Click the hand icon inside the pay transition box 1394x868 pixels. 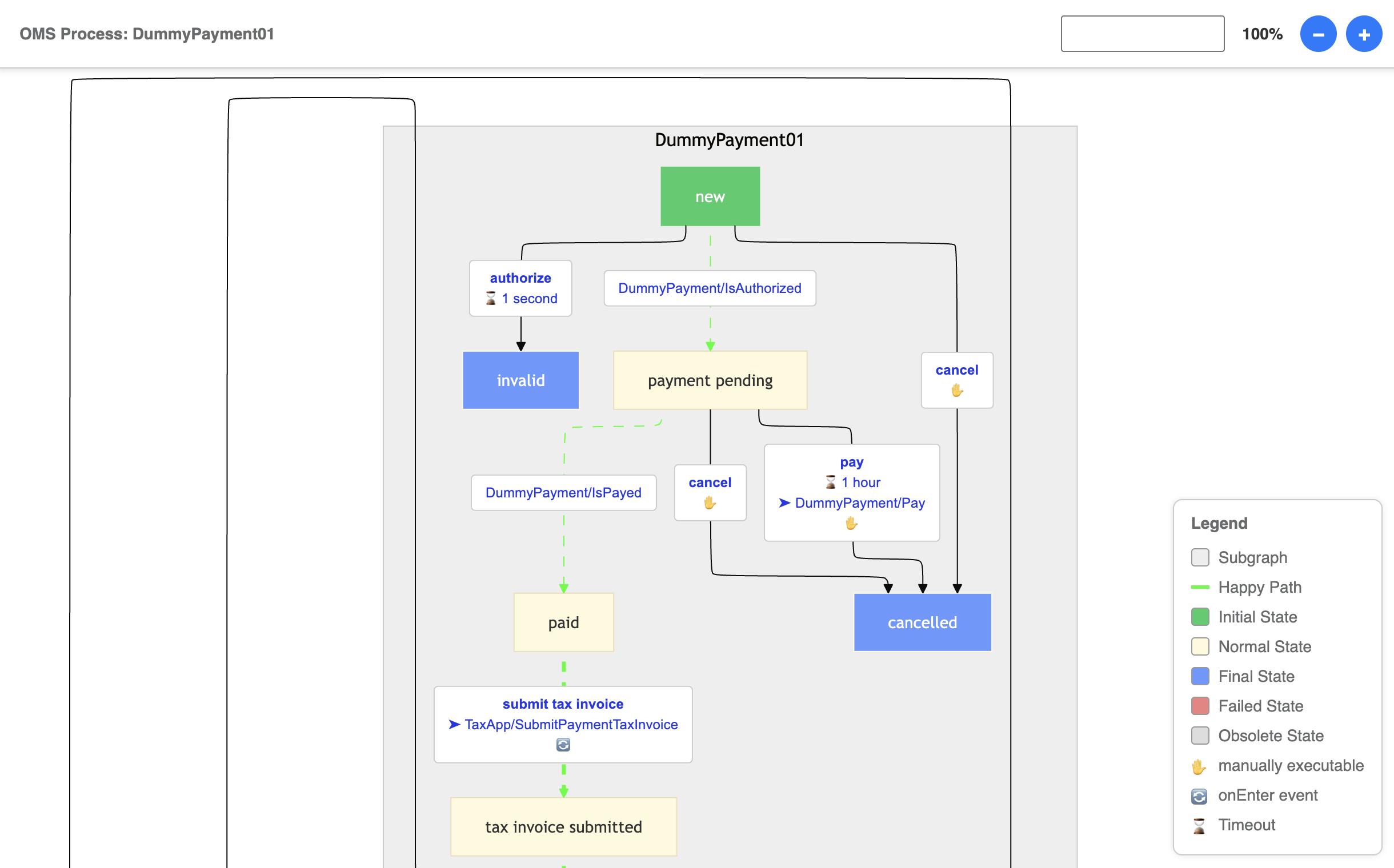click(x=852, y=523)
